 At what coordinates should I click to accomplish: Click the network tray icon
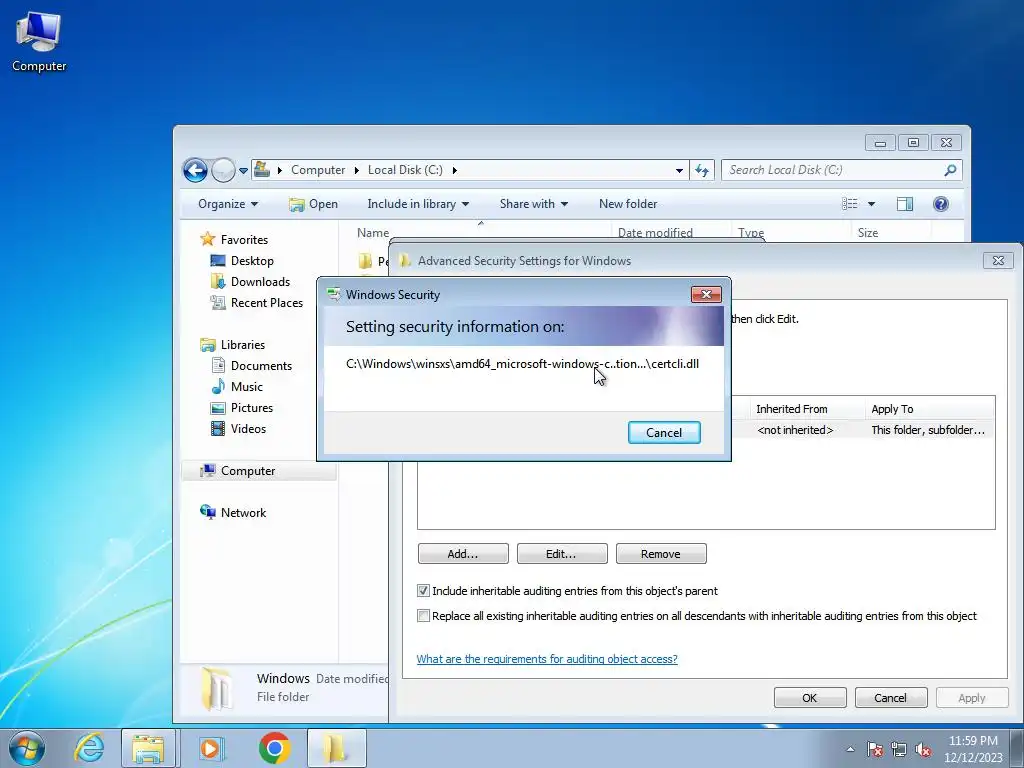point(899,749)
